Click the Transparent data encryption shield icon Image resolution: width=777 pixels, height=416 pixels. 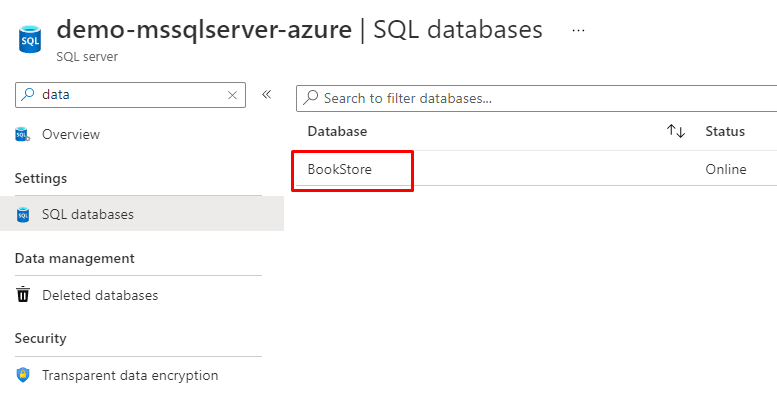click(x=23, y=375)
